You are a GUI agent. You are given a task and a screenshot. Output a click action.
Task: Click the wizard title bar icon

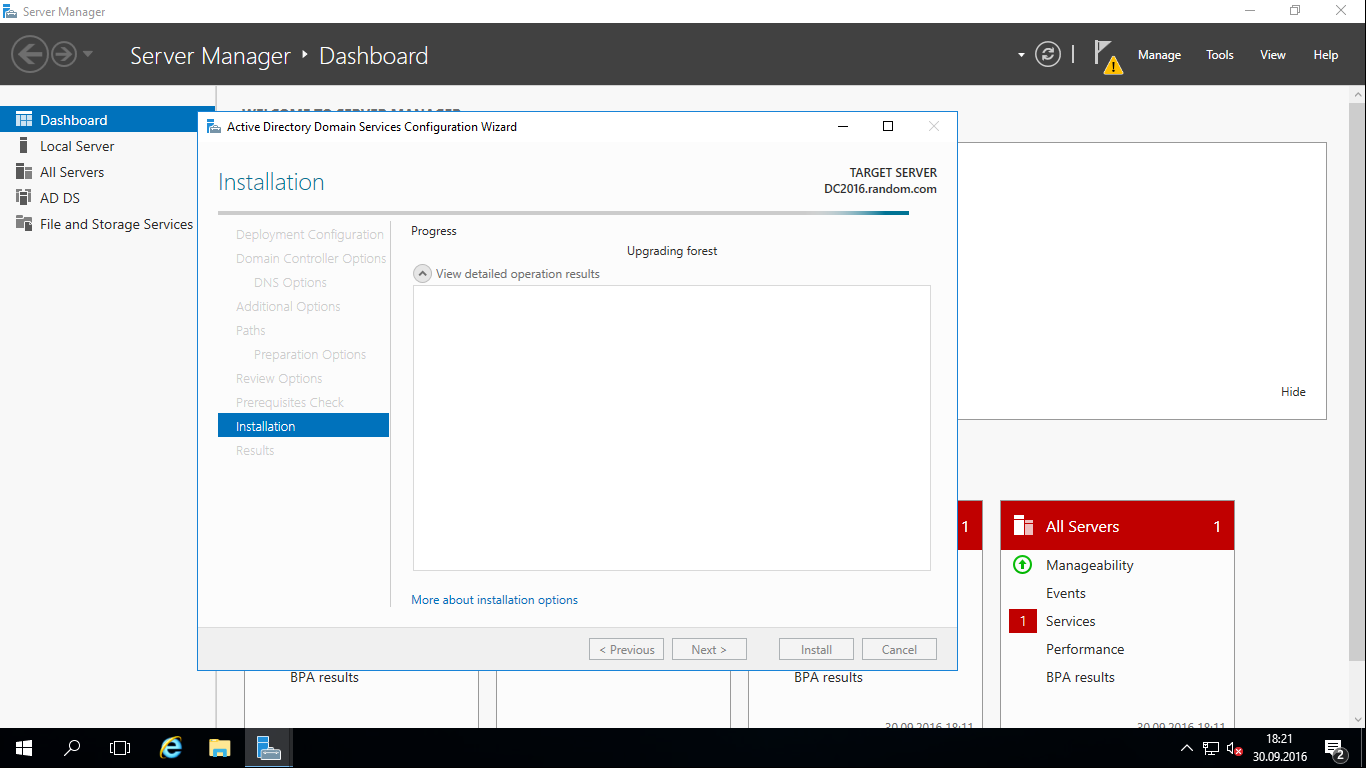tap(213, 126)
